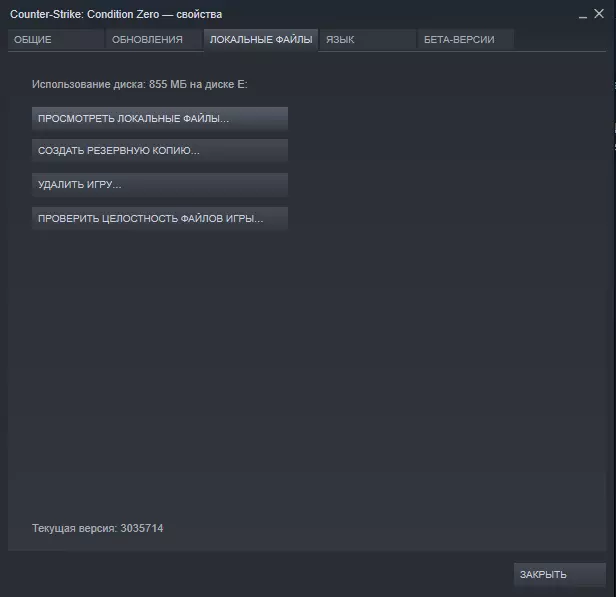Screen dimensions: 616x597
Task: Click УДАЛИТЬ ИГРУ button
Action: [x=160, y=185]
